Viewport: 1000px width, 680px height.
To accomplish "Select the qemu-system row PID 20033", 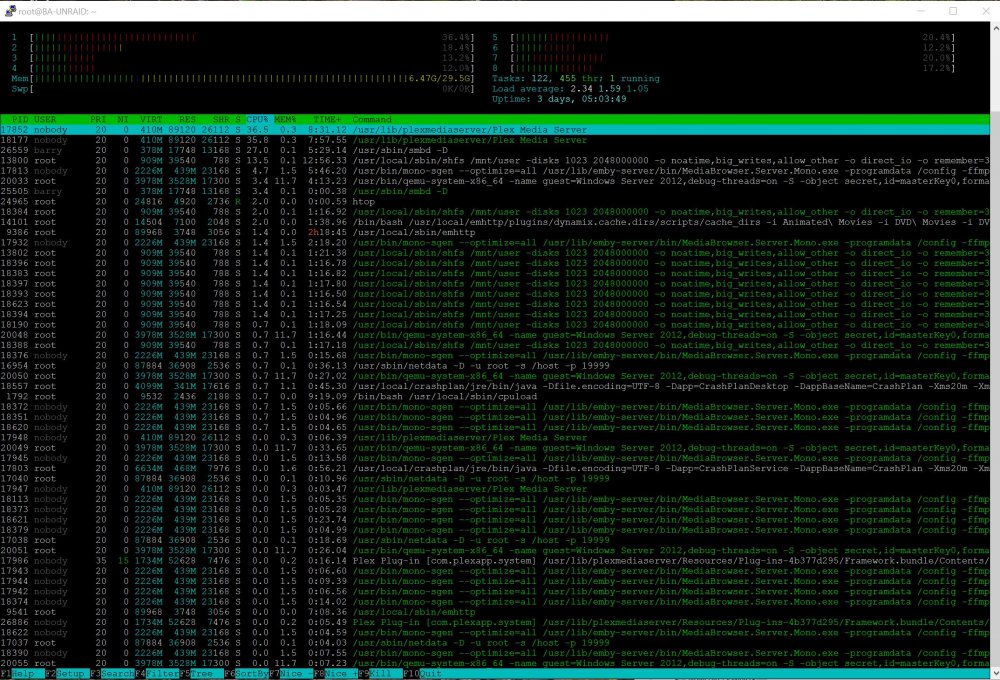I will point(495,181).
